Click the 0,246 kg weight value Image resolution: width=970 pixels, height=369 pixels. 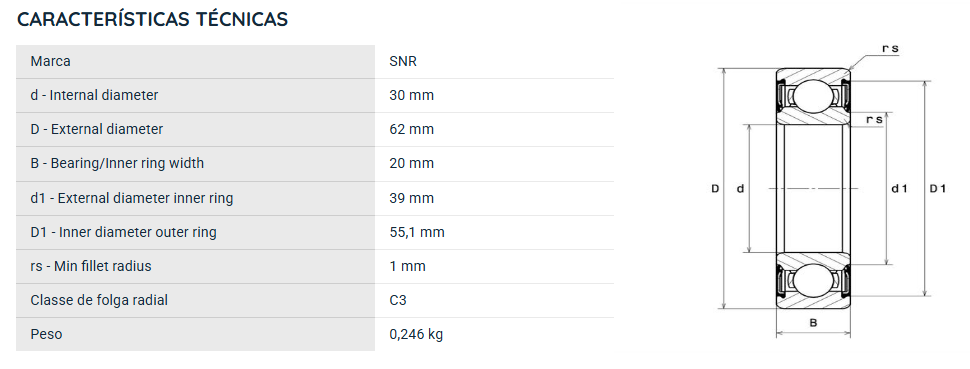coord(416,334)
